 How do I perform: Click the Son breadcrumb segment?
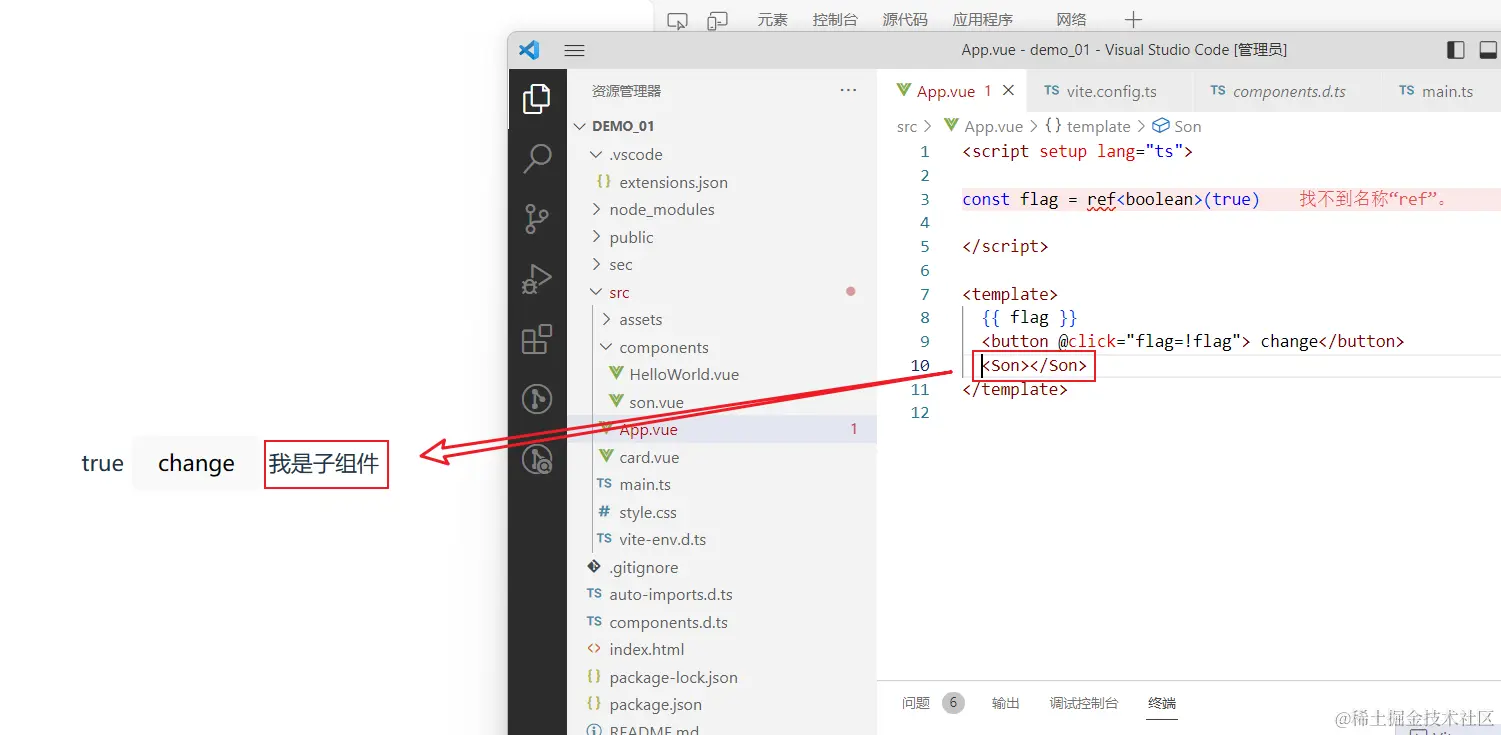click(x=1188, y=126)
